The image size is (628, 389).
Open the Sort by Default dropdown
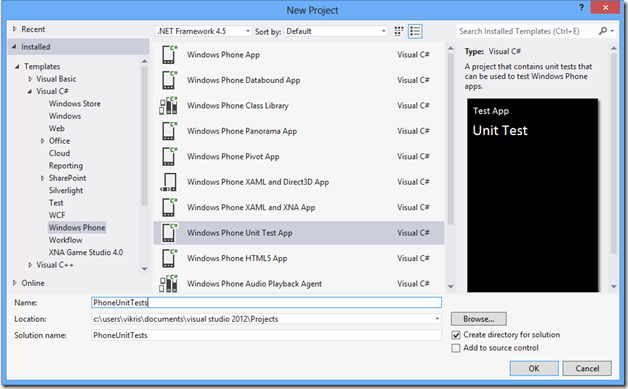click(x=336, y=31)
